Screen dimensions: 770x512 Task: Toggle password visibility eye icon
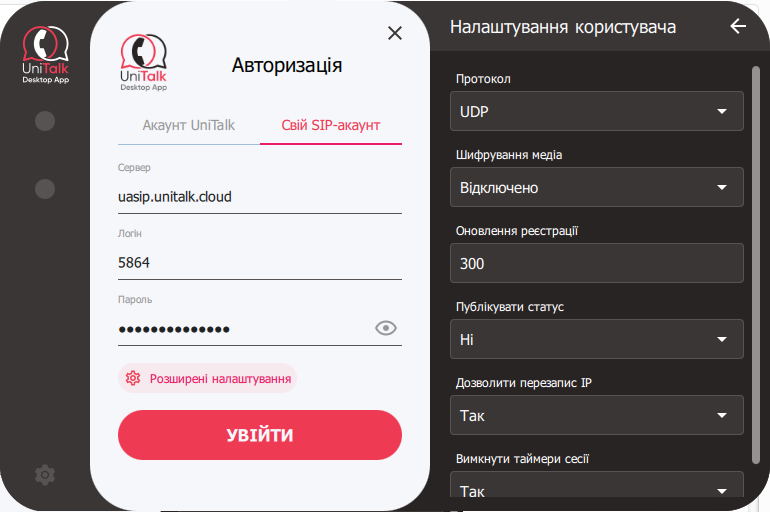click(x=386, y=328)
